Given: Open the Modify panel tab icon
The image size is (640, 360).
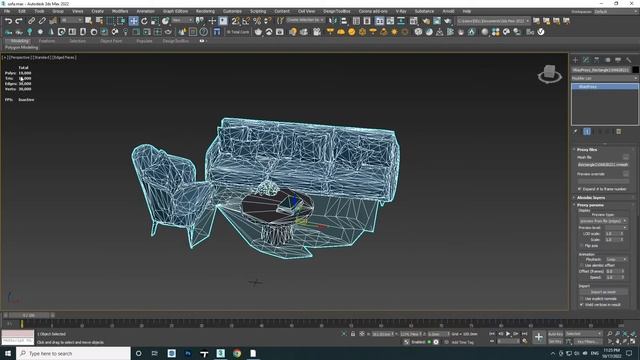Looking at the screenshot, I should pyautogui.click(x=586, y=60).
